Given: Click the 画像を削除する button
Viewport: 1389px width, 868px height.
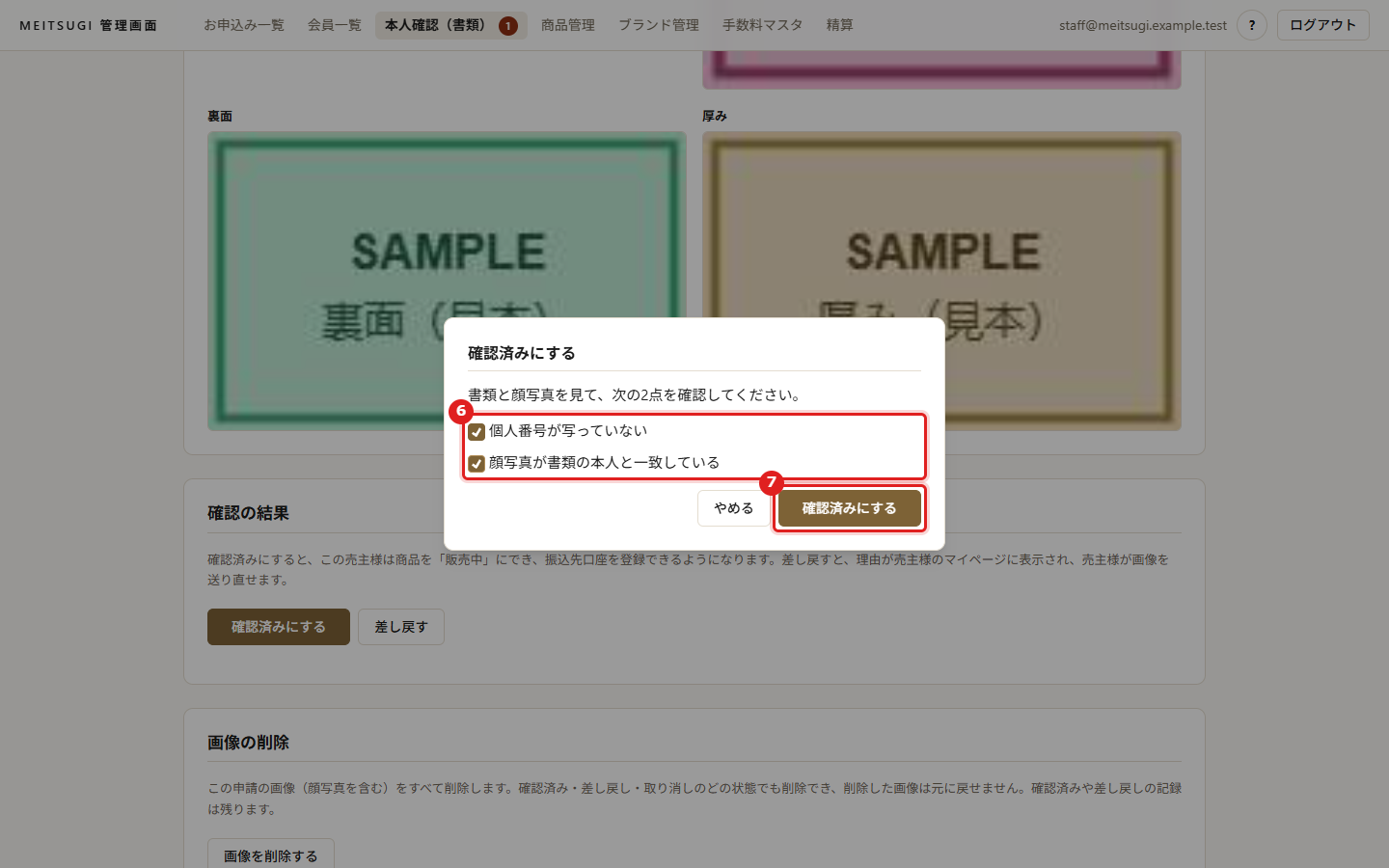Looking at the screenshot, I should pyautogui.click(x=271, y=855).
